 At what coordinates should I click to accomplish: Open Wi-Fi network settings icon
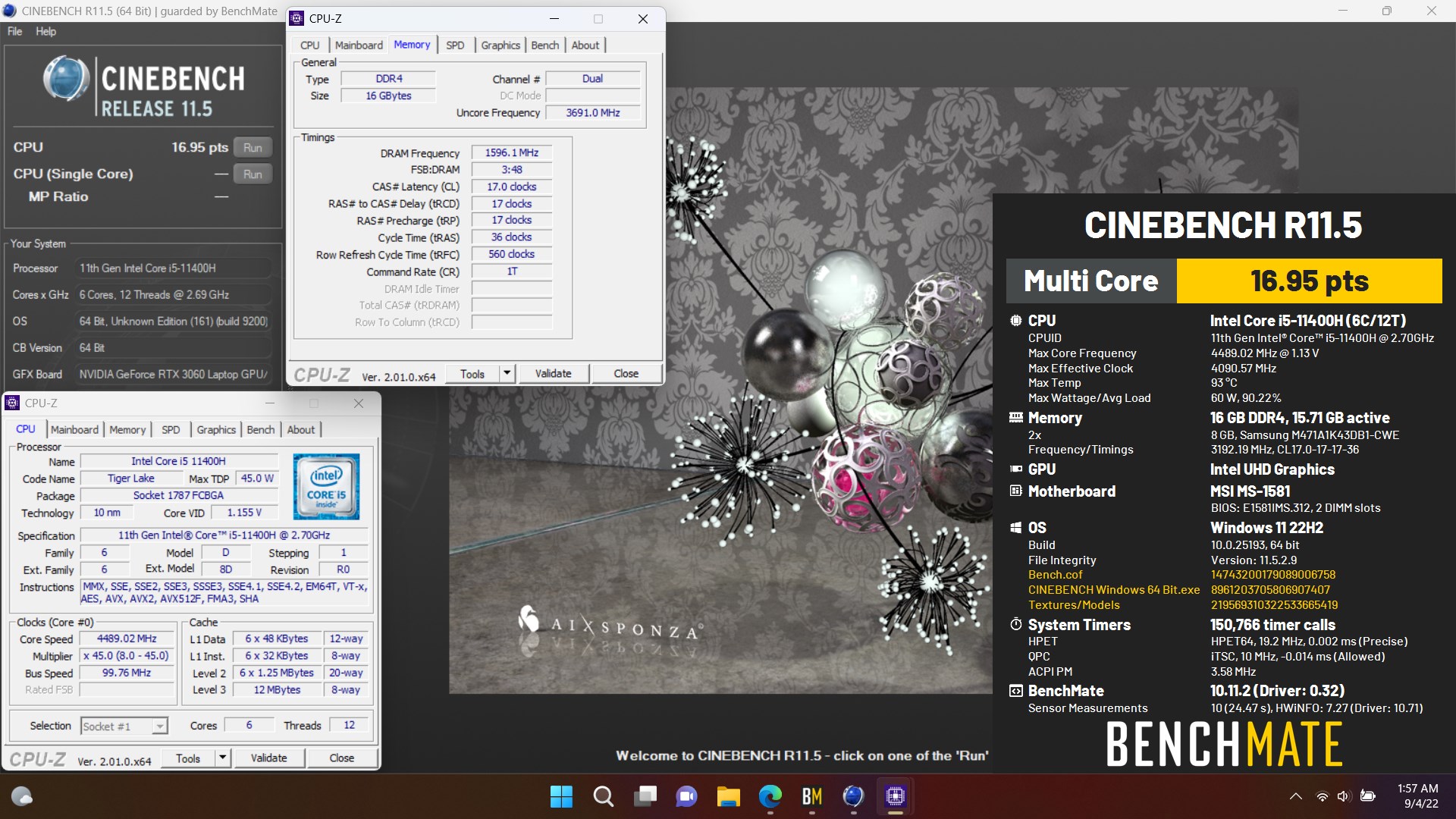point(1322,796)
